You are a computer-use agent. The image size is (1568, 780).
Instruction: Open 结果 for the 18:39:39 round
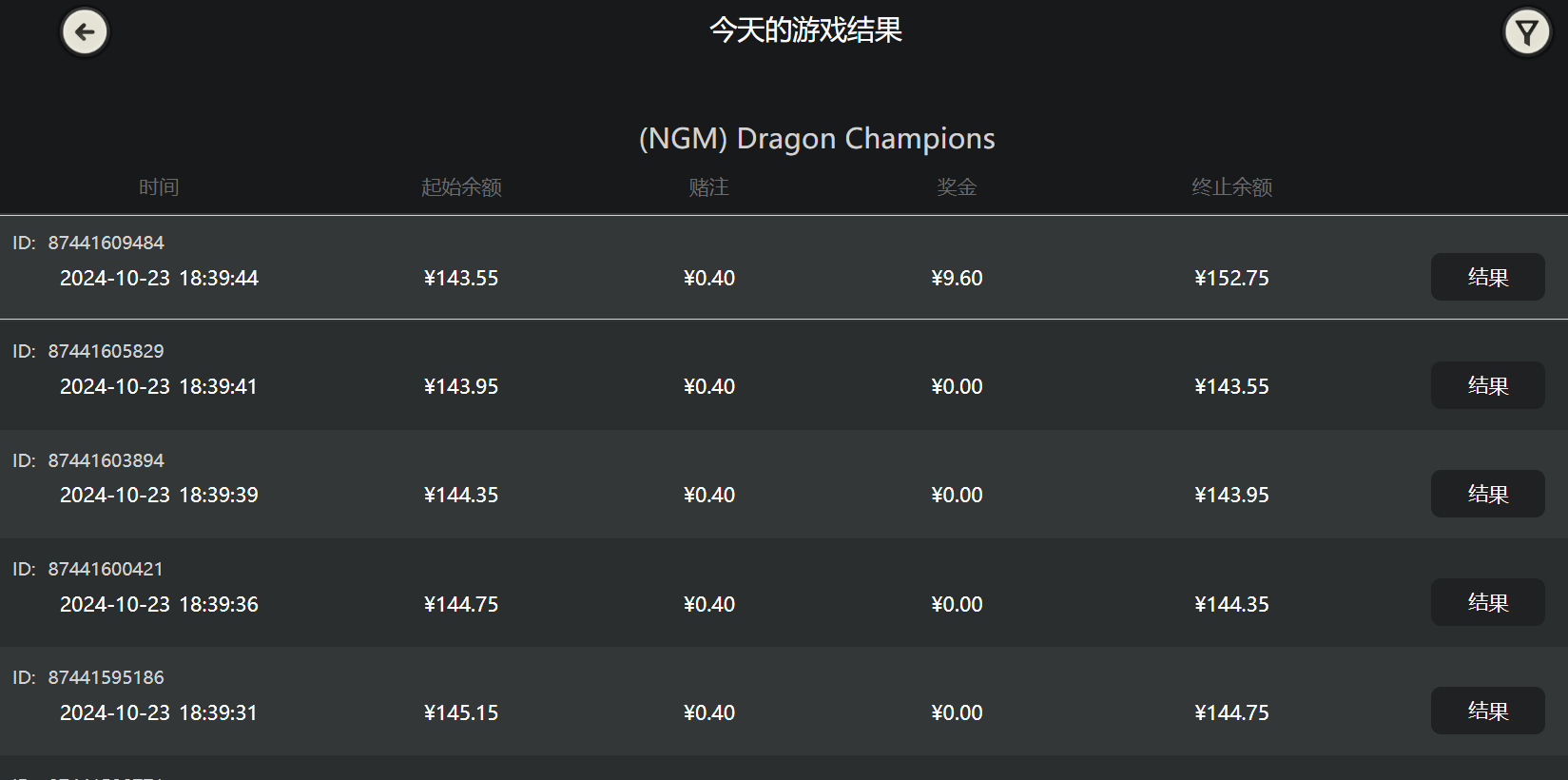click(1487, 494)
